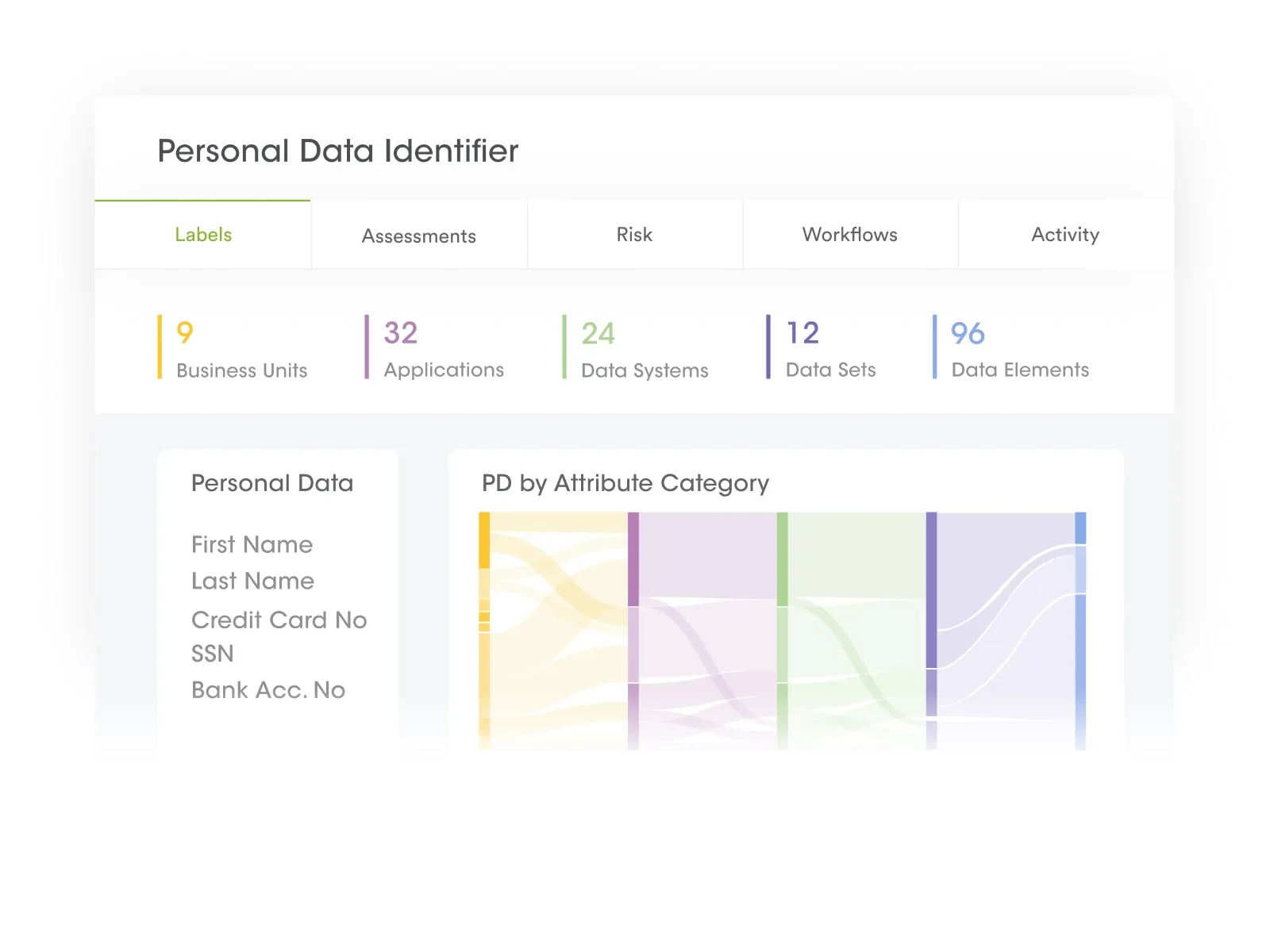Viewport: 1270px width, 952px height.
Task: Click the dark yellow Sankey node segment
Action: [x=484, y=540]
